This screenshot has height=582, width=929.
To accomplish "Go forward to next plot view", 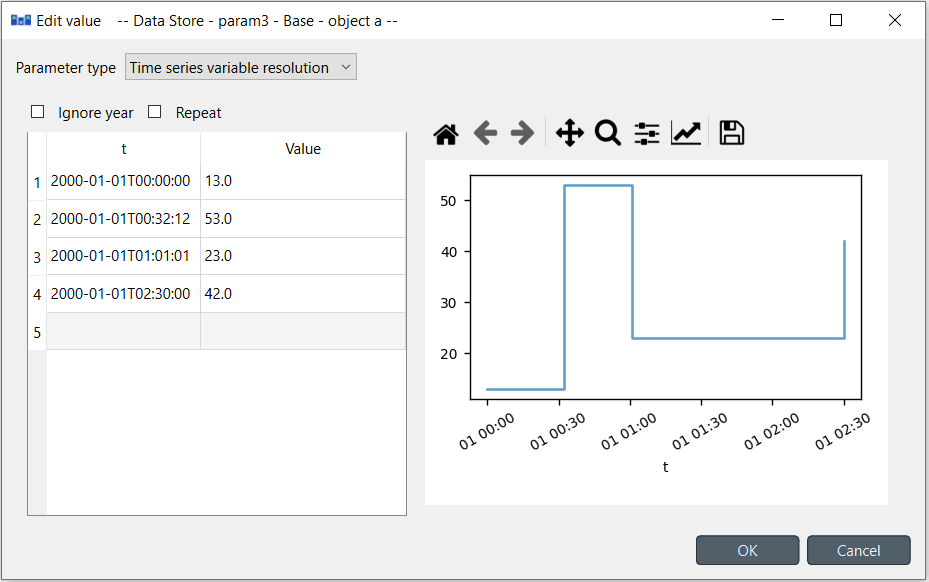I will [523, 133].
